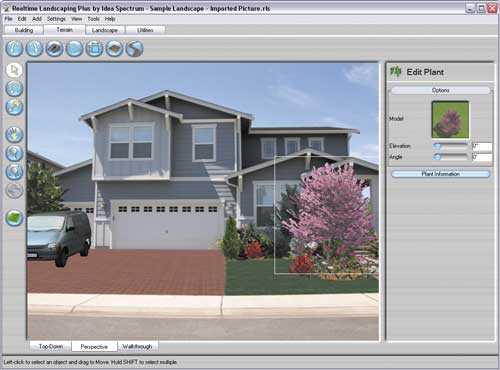
Task: Click the Terrain toolbar icon with brown flat slab
Action: point(54,49)
